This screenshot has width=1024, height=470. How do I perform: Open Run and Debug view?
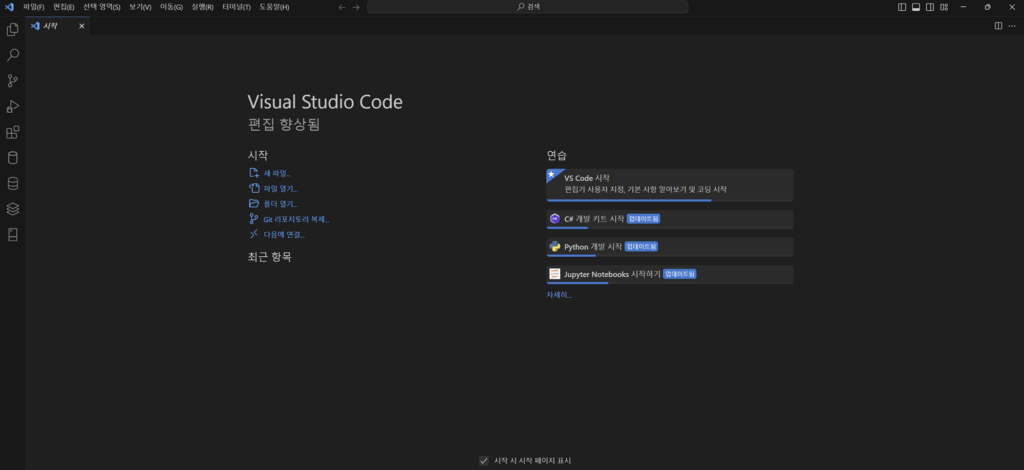[12, 106]
